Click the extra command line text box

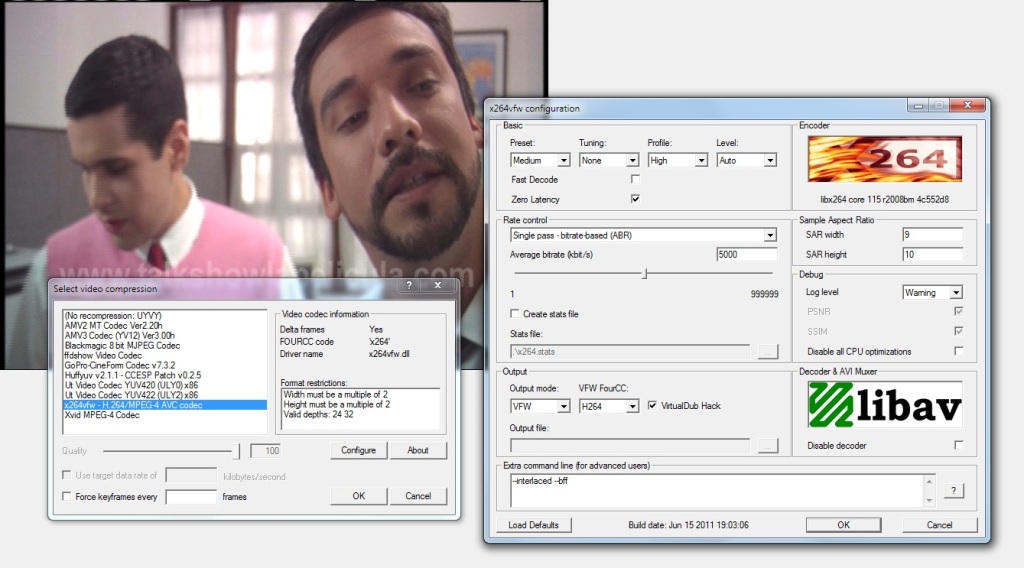point(716,491)
